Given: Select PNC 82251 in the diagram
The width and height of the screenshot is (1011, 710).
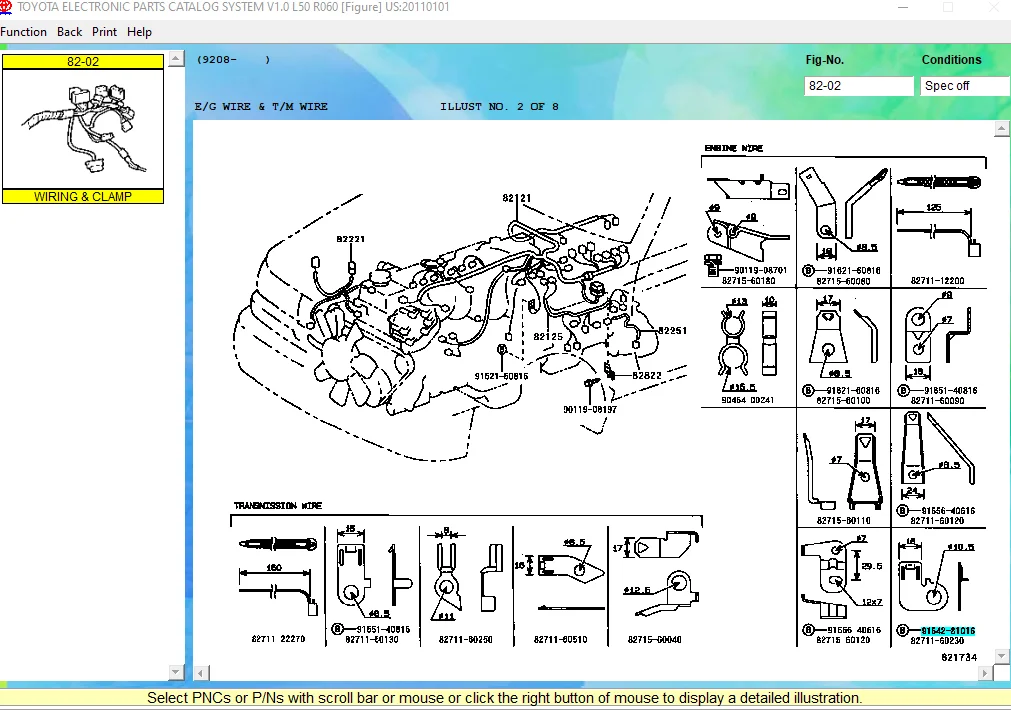Looking at the screenshot, I should click(672, 330).
